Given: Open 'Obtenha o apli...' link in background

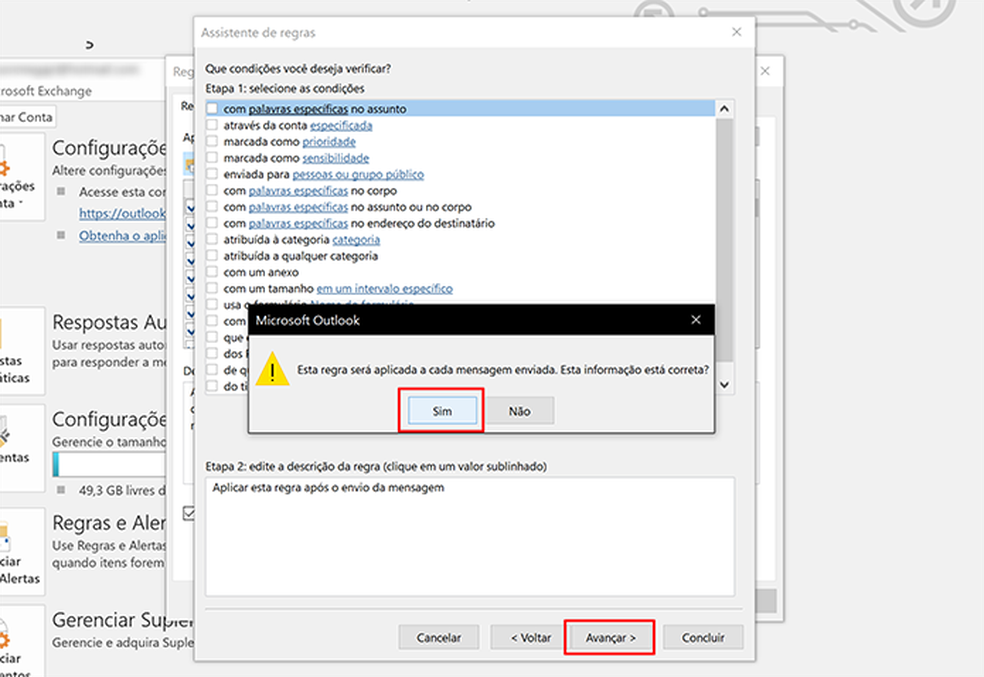Looking at the screenshot, I should click(x=122, y=235).
